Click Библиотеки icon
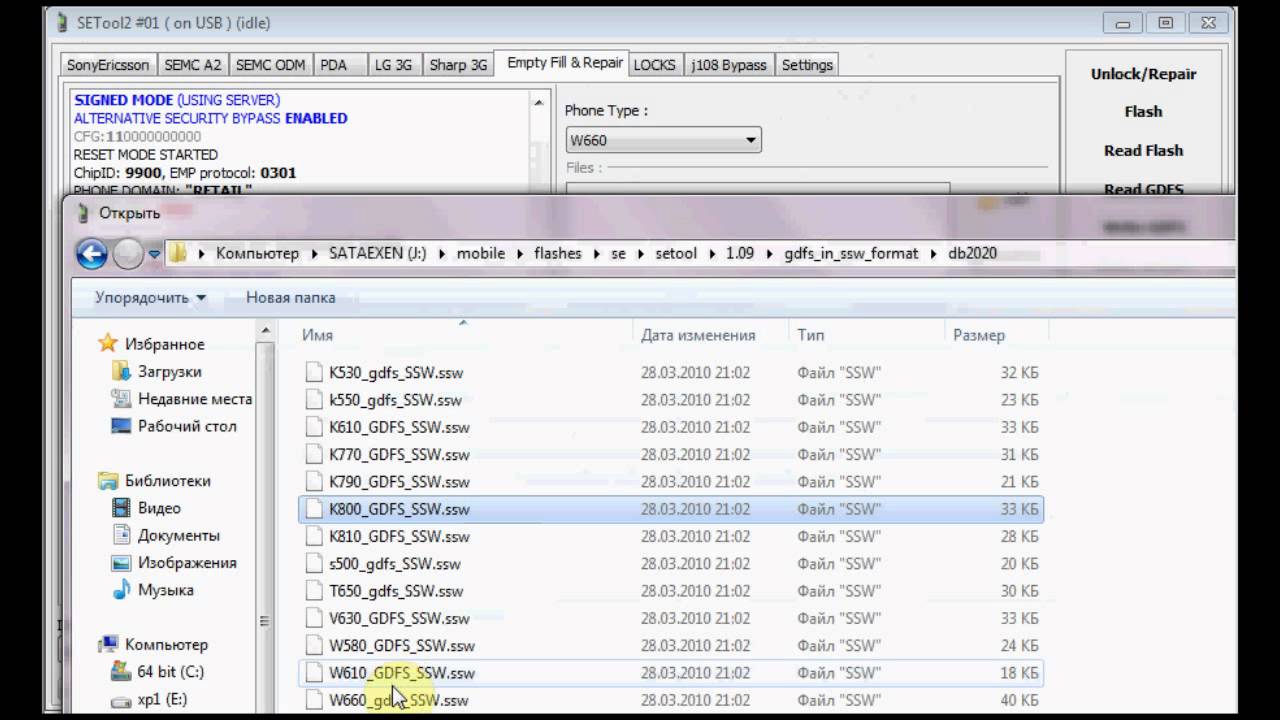Screen dimensions: 1280x720 pos(108,481)
